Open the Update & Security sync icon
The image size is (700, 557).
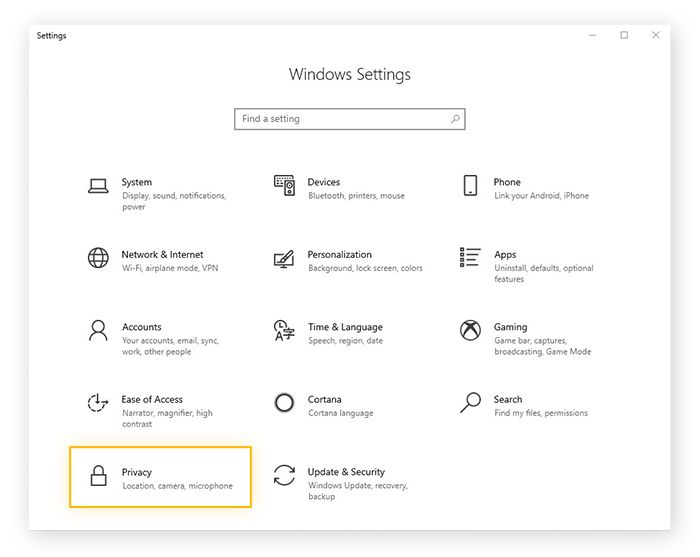click(x=284, y=475)
